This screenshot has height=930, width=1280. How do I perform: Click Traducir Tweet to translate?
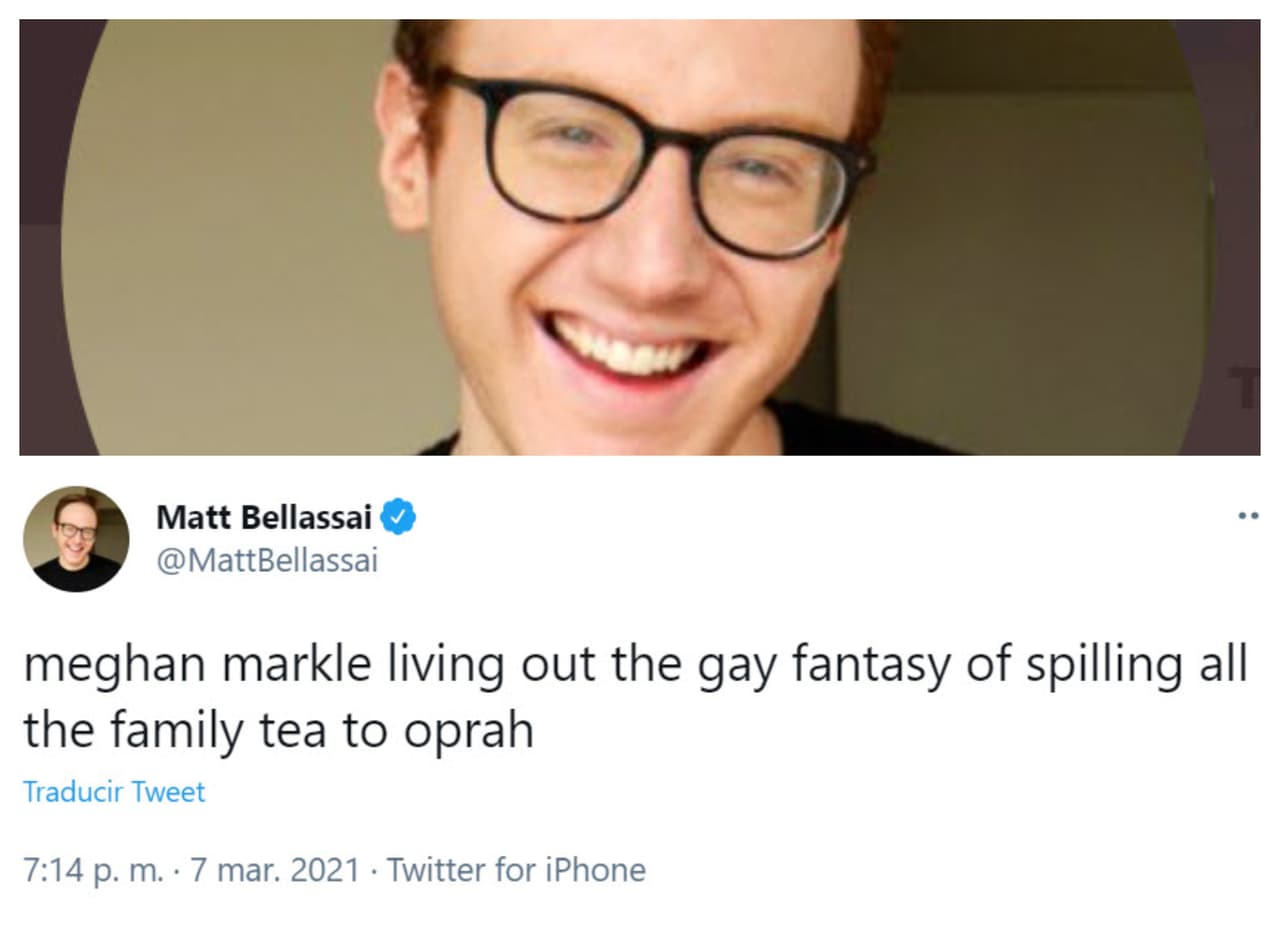pyautogui.click(x=114, y=792)
